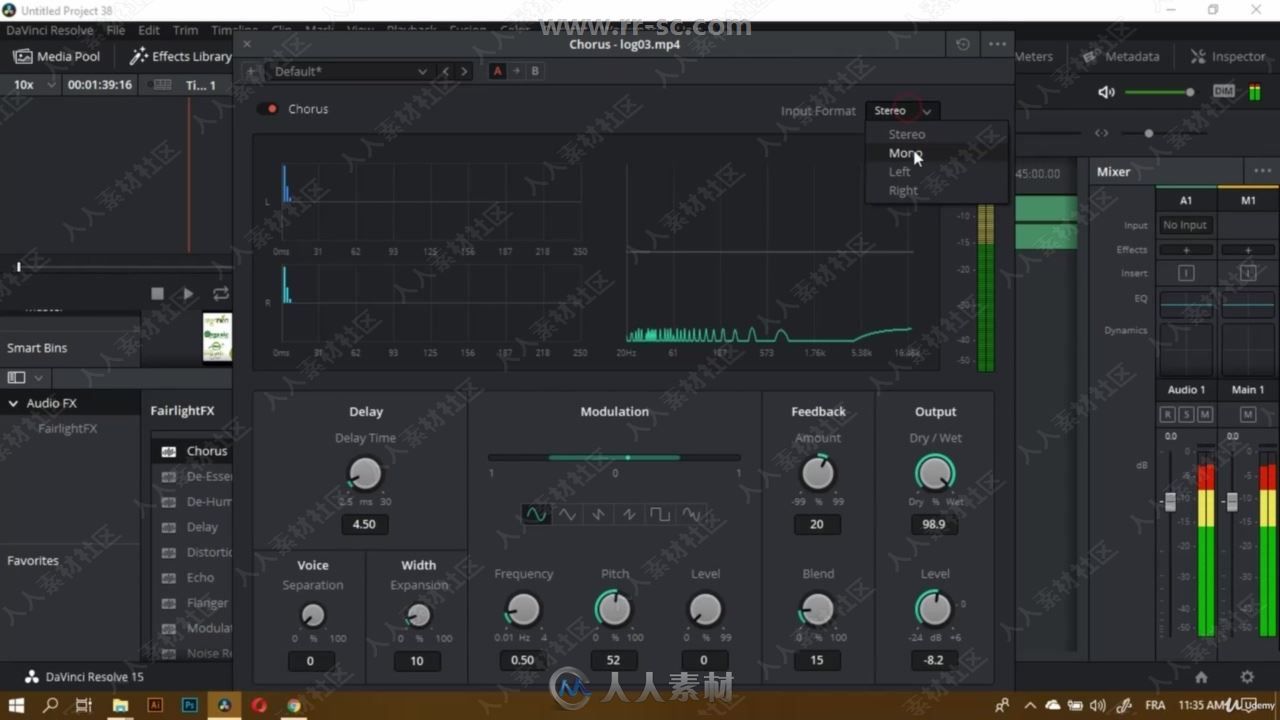Viewport: 1280px width, 720px height.
Task: Toggle the DIM monitoring button
Action: coord(1224,91)
